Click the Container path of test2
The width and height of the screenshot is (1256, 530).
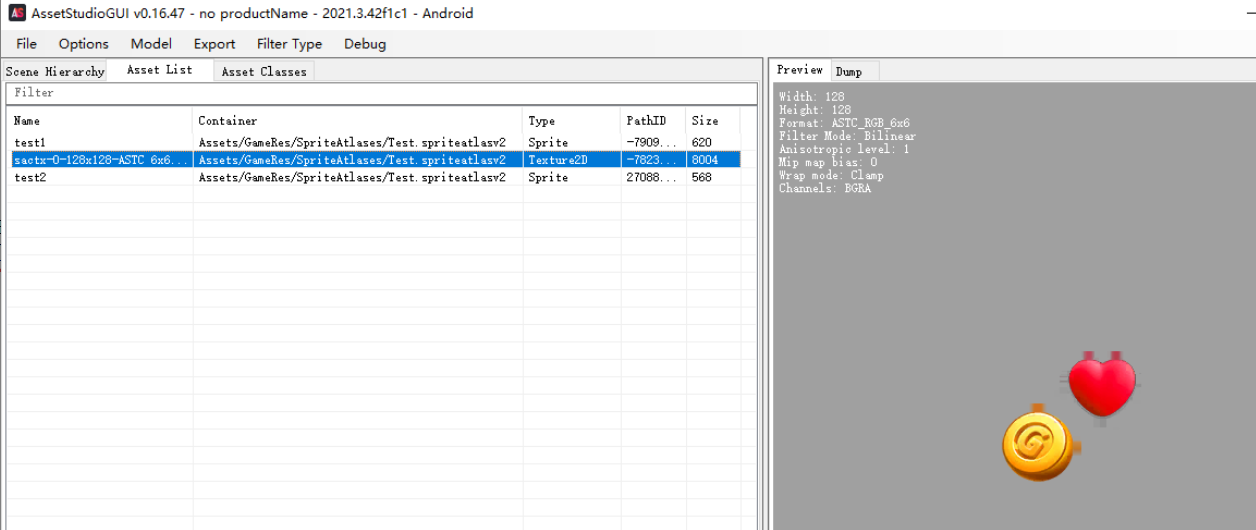click(x=352, y=177)
